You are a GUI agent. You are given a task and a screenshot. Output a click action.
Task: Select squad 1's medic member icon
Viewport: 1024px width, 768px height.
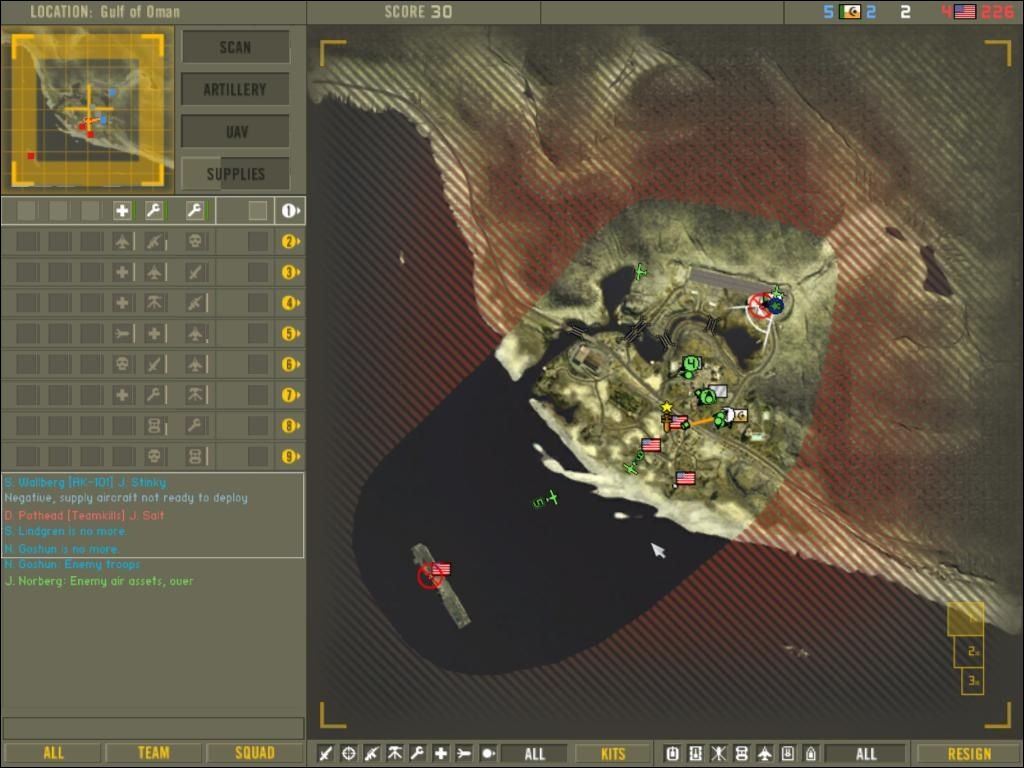[122, 210]
